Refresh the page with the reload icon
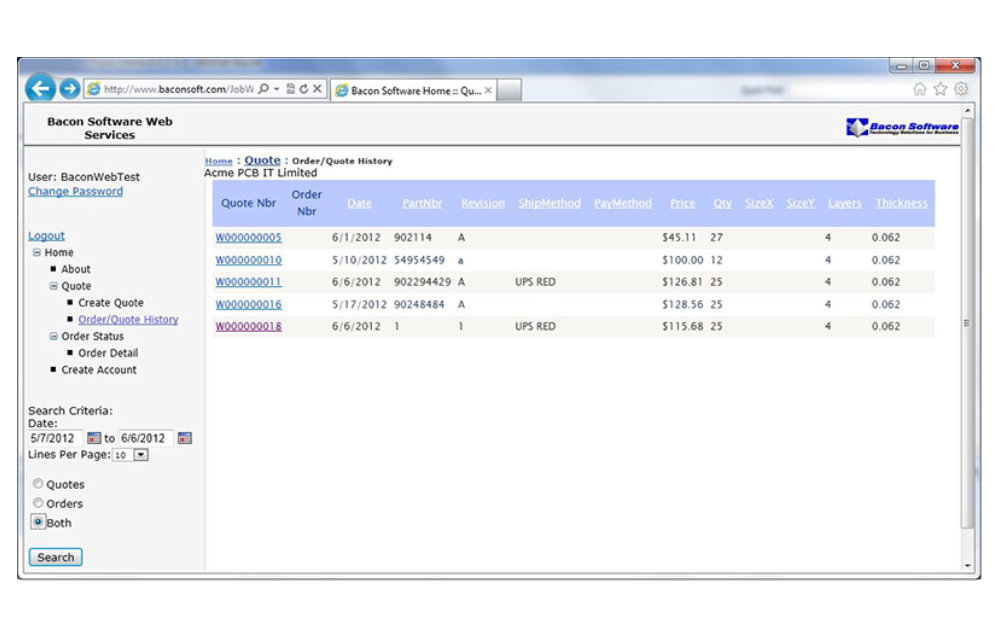The height and width of the screenshot is (640, 1000). point(304,89)
